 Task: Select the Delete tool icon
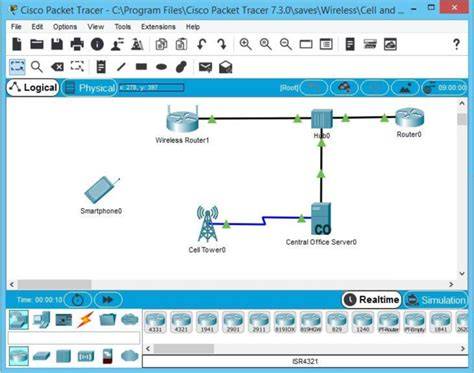pyautogui.click(x=57, y=67)
